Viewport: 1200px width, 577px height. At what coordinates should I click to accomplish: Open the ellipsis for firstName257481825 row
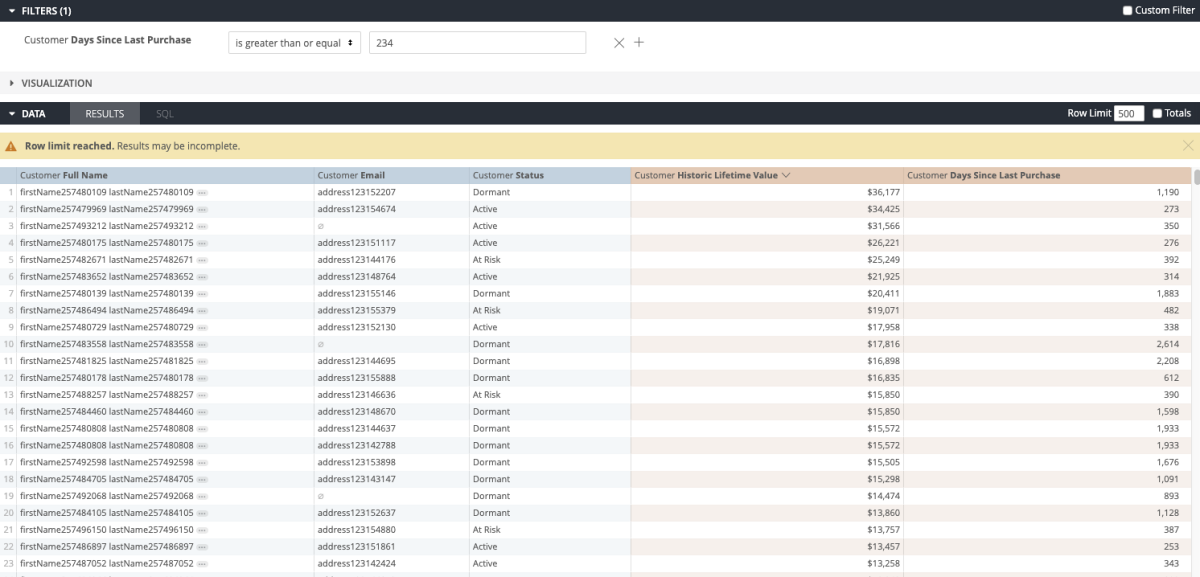(x=202, y=361)
